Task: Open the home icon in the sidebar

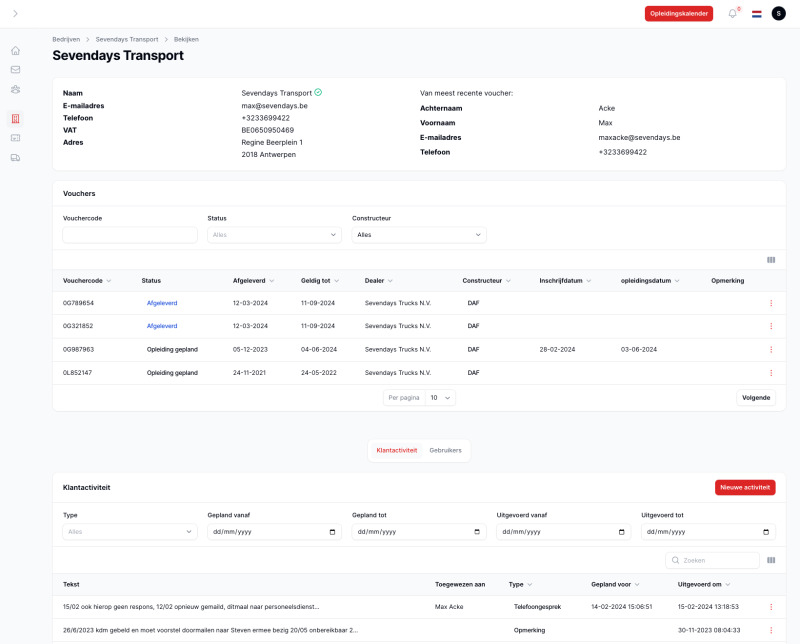Action: [x=15, y=50]
